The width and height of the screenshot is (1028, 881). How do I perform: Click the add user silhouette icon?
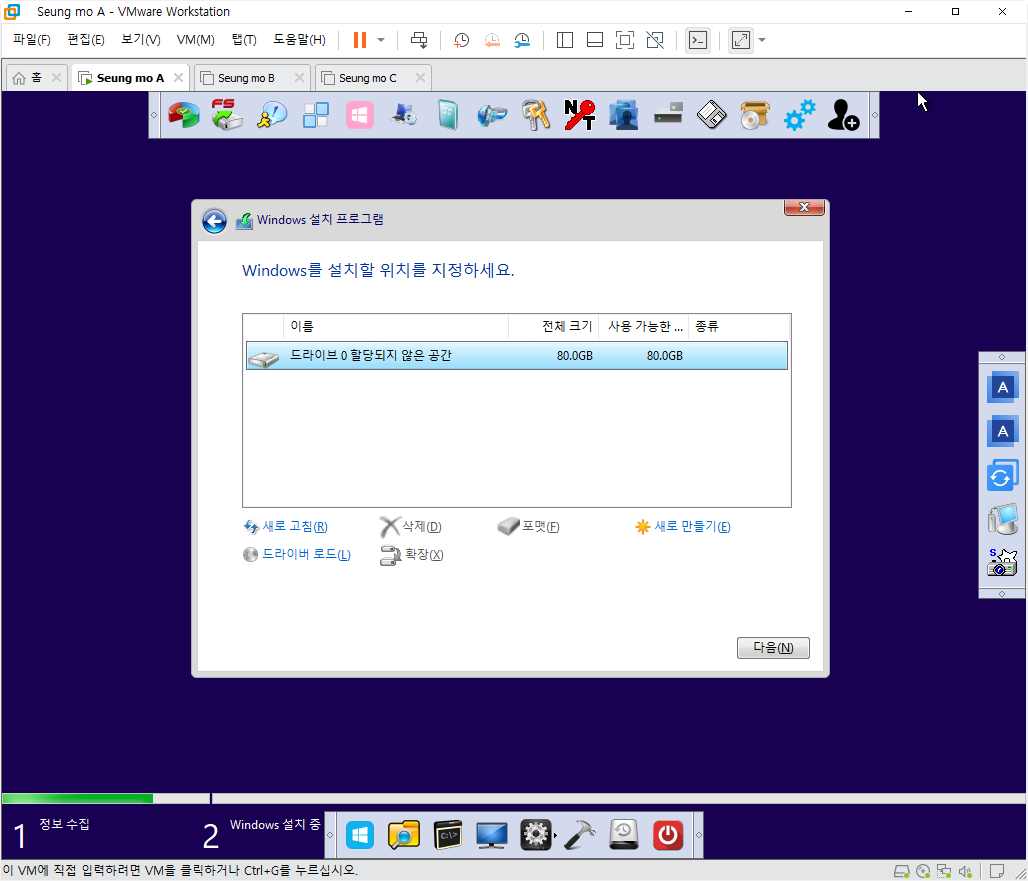click(843, 115)
